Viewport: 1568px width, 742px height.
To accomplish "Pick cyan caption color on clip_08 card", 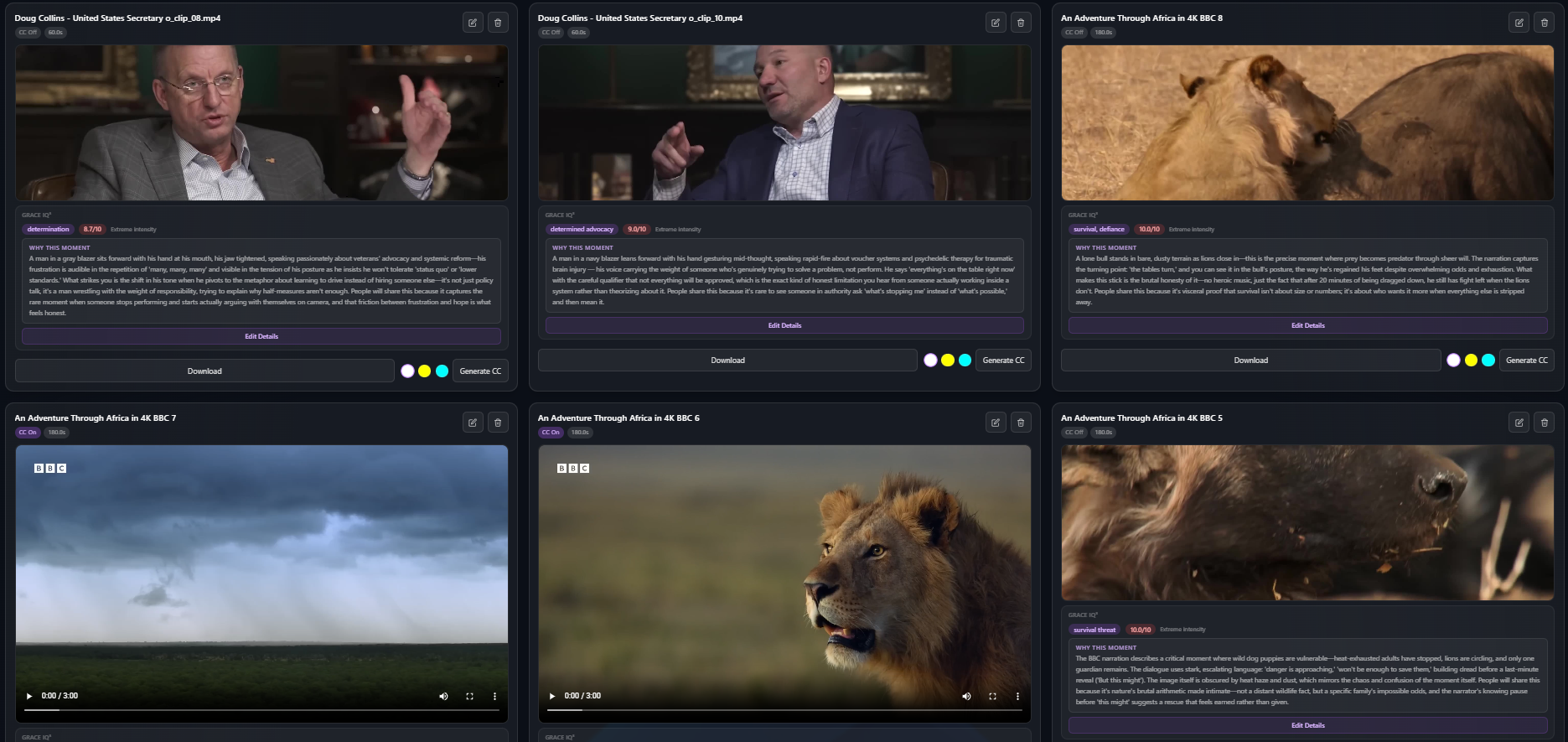I will (x=442, y=371).
